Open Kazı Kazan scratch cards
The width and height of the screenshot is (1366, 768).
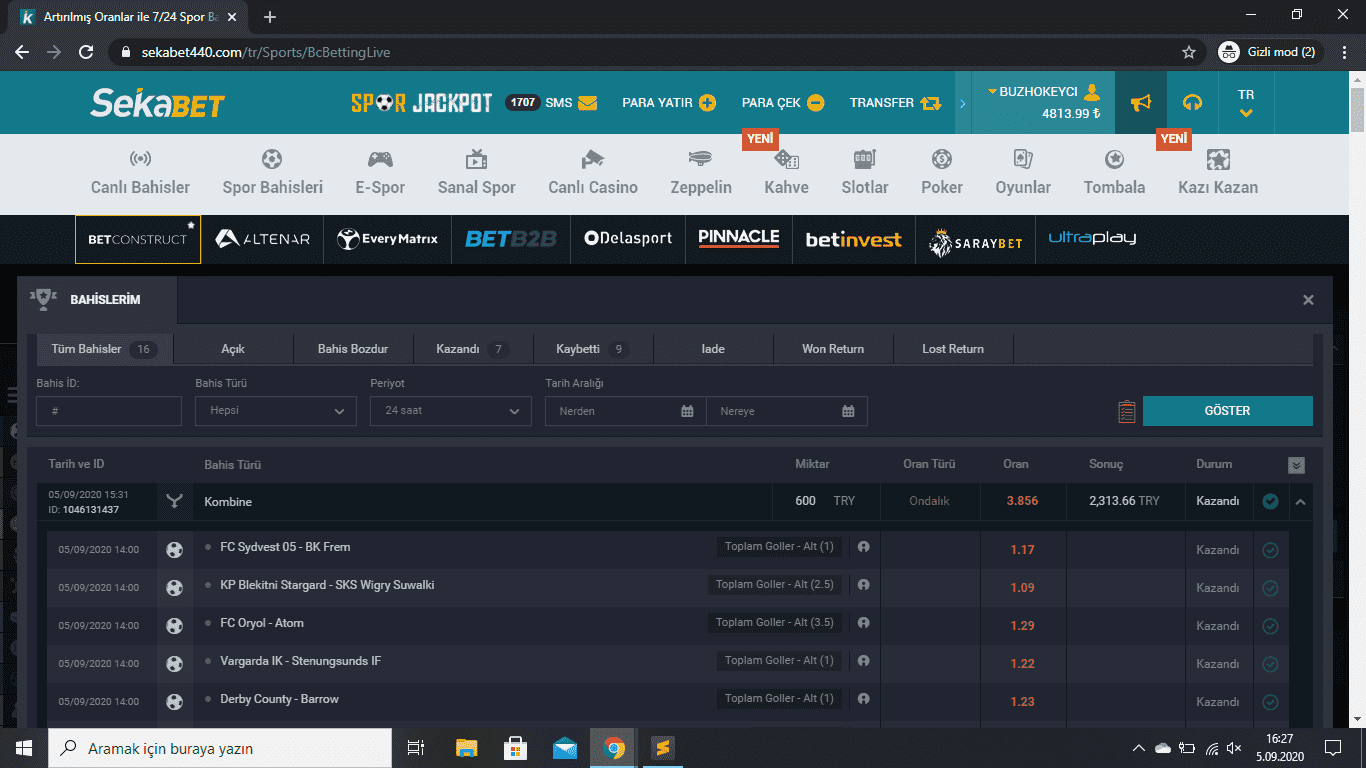tap(1218, 173)
